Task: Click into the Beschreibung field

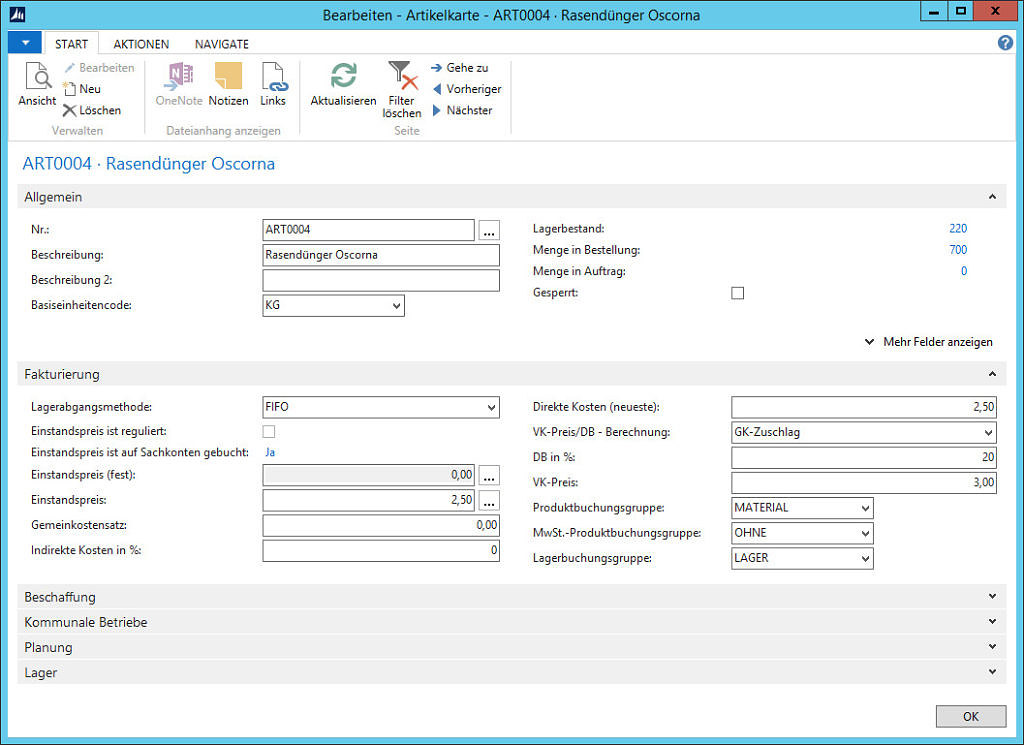Action: coord(381,255)
